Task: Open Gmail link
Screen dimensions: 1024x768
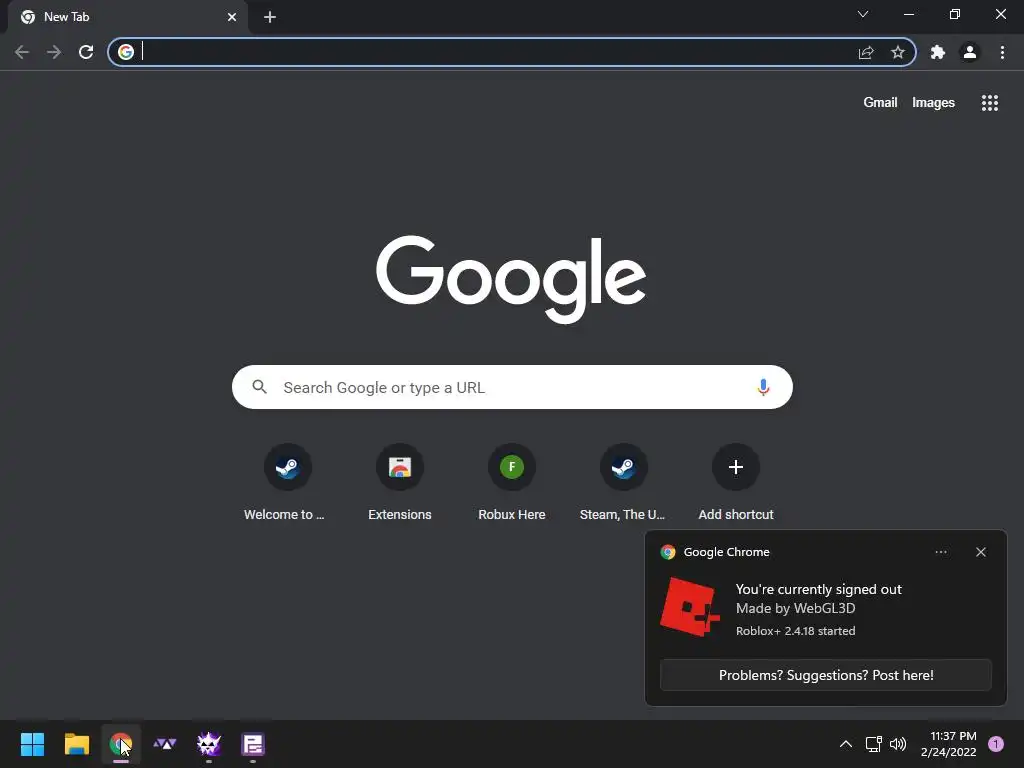Action: pyautogui.click(x=880, y=103)
